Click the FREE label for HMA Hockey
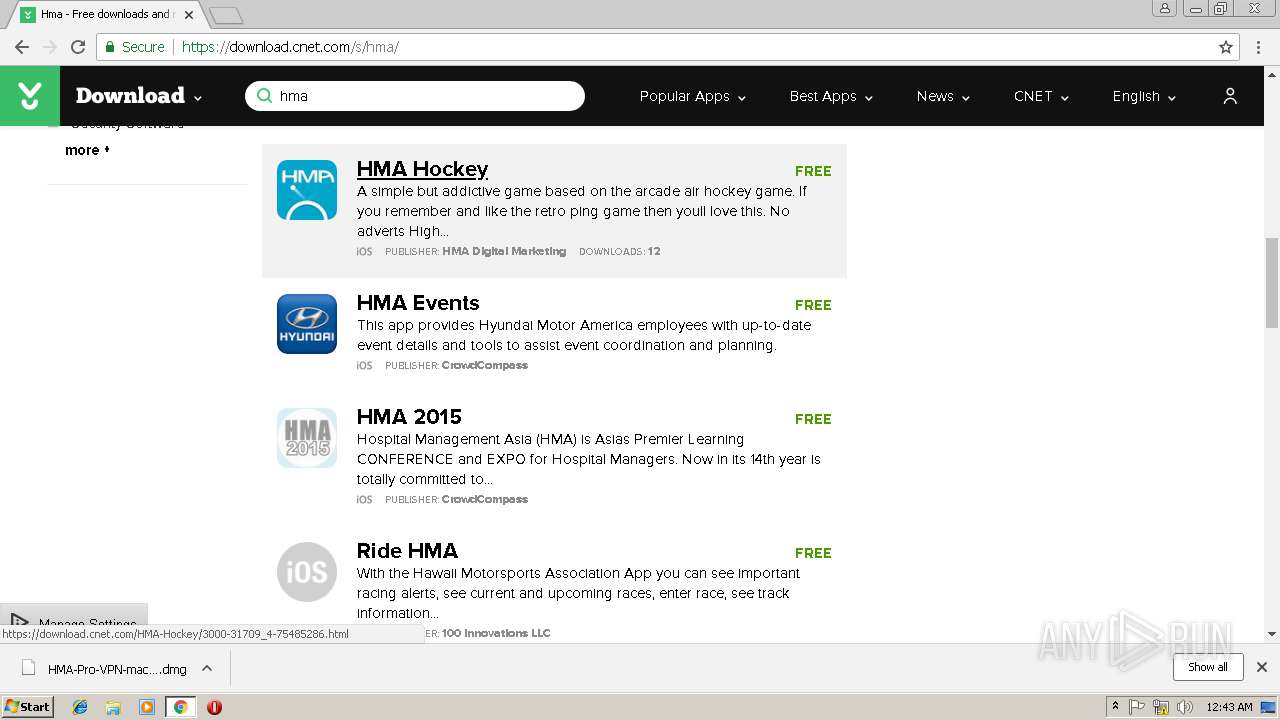The height and width of the screenshot is (720, 1280). pos(813,171)
